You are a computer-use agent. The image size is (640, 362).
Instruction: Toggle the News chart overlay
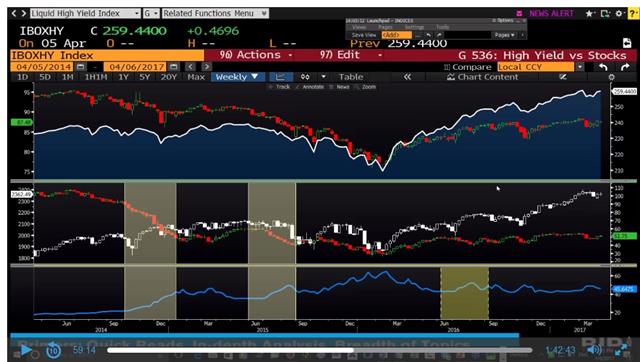pyautogui.click(x=340, y=87)
